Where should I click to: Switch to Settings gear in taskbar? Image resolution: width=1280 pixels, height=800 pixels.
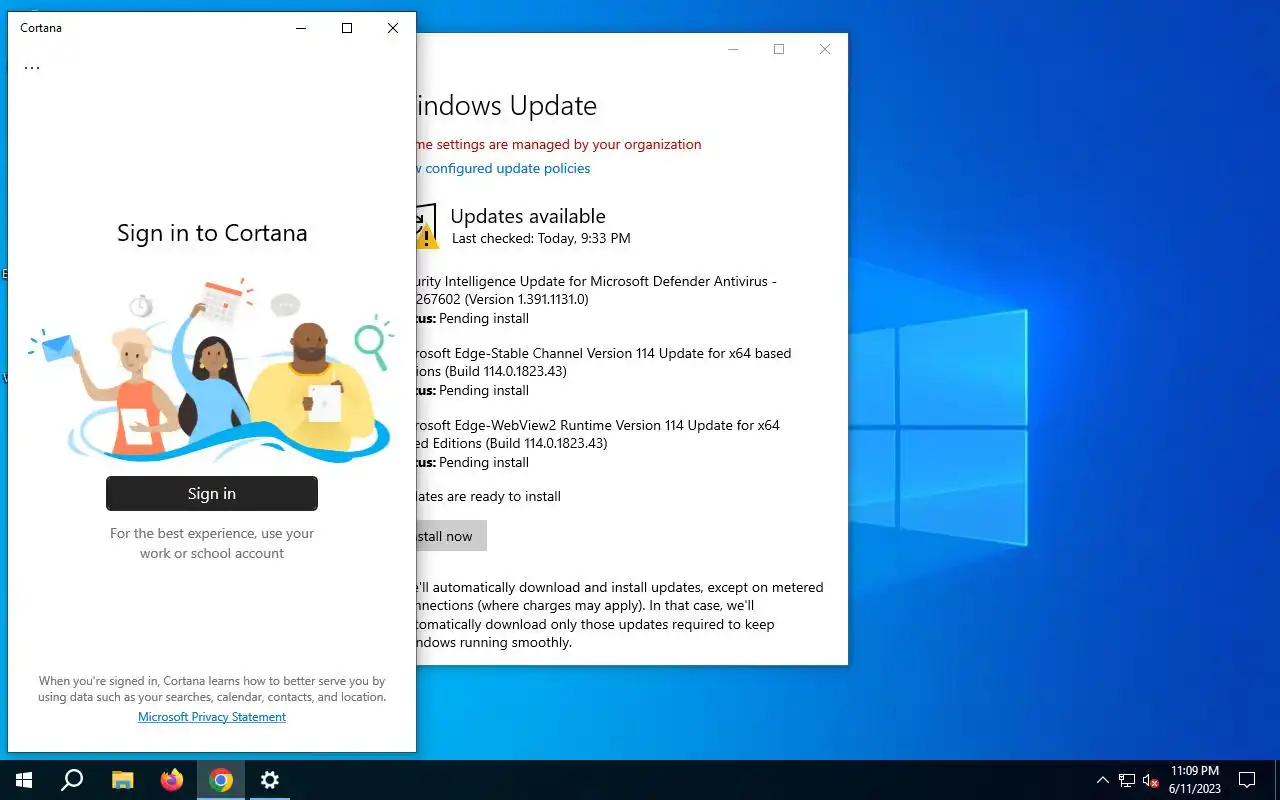(x=270, y=780)
